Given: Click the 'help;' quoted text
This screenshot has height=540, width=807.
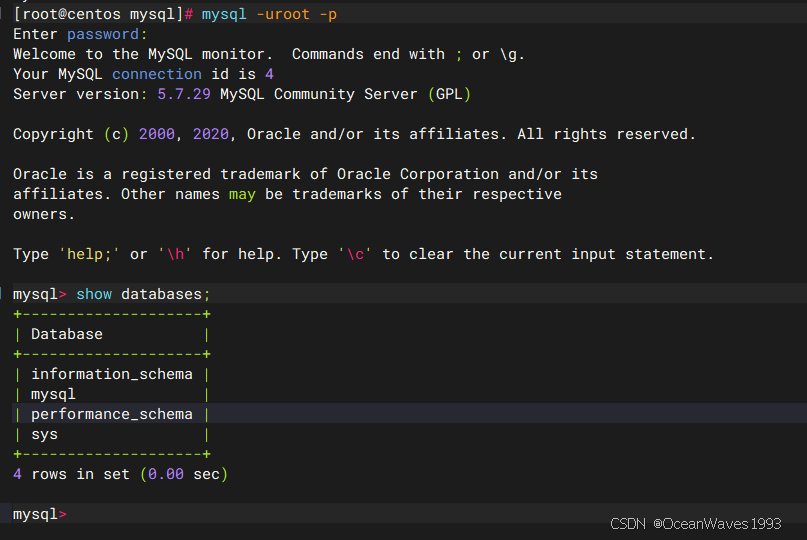Looking at the screenshot, I should pos(90,254).
